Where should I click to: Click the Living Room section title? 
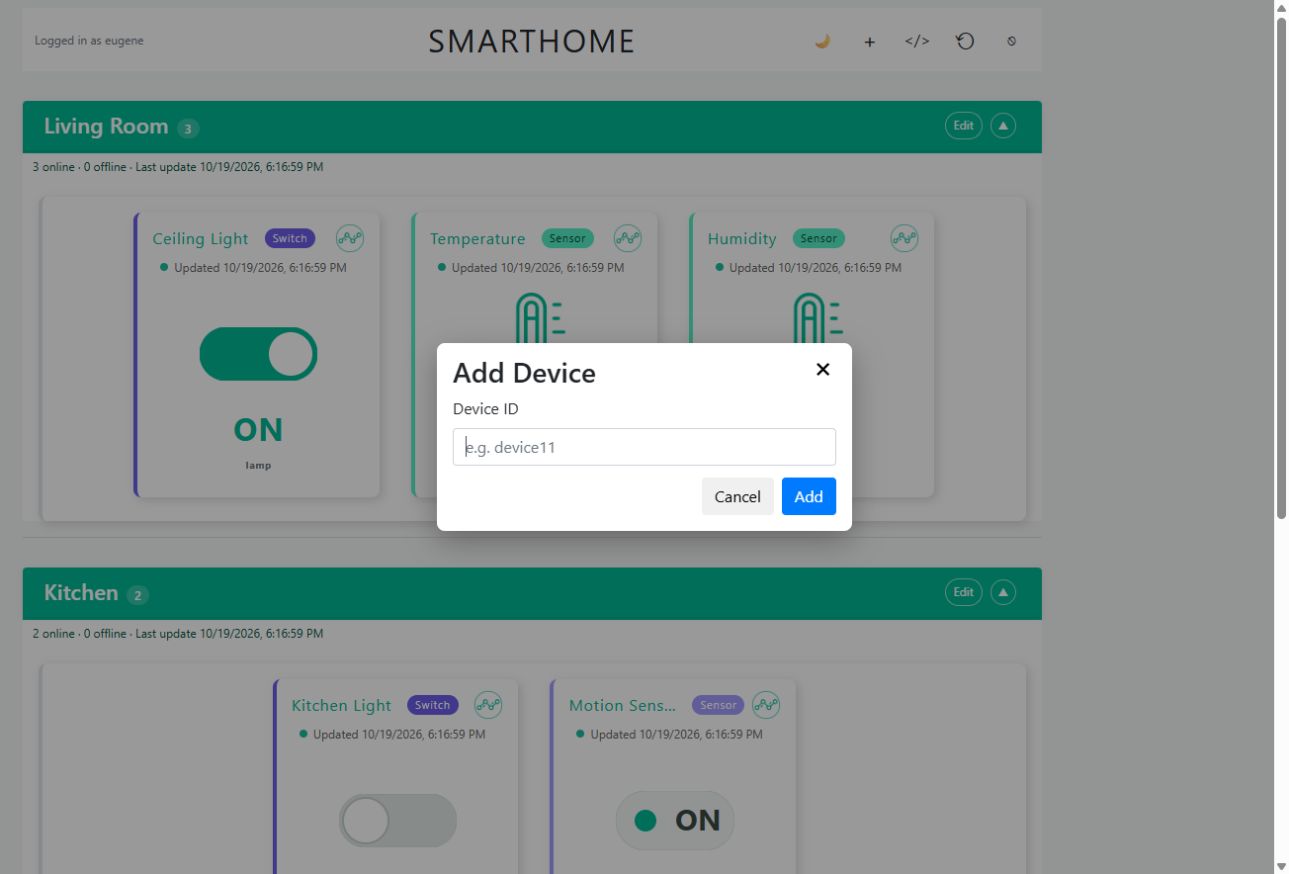[x=106, y=126]
